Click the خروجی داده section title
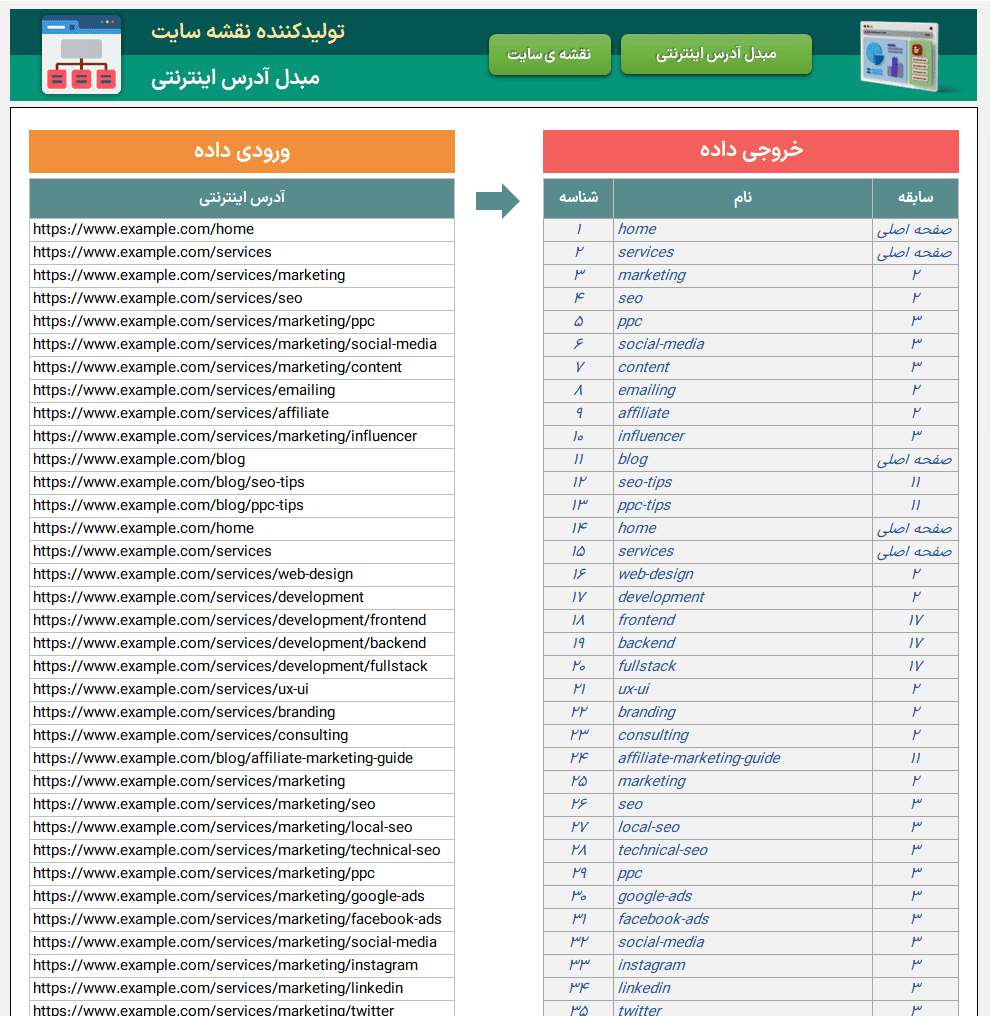 [x=751, y=152]
